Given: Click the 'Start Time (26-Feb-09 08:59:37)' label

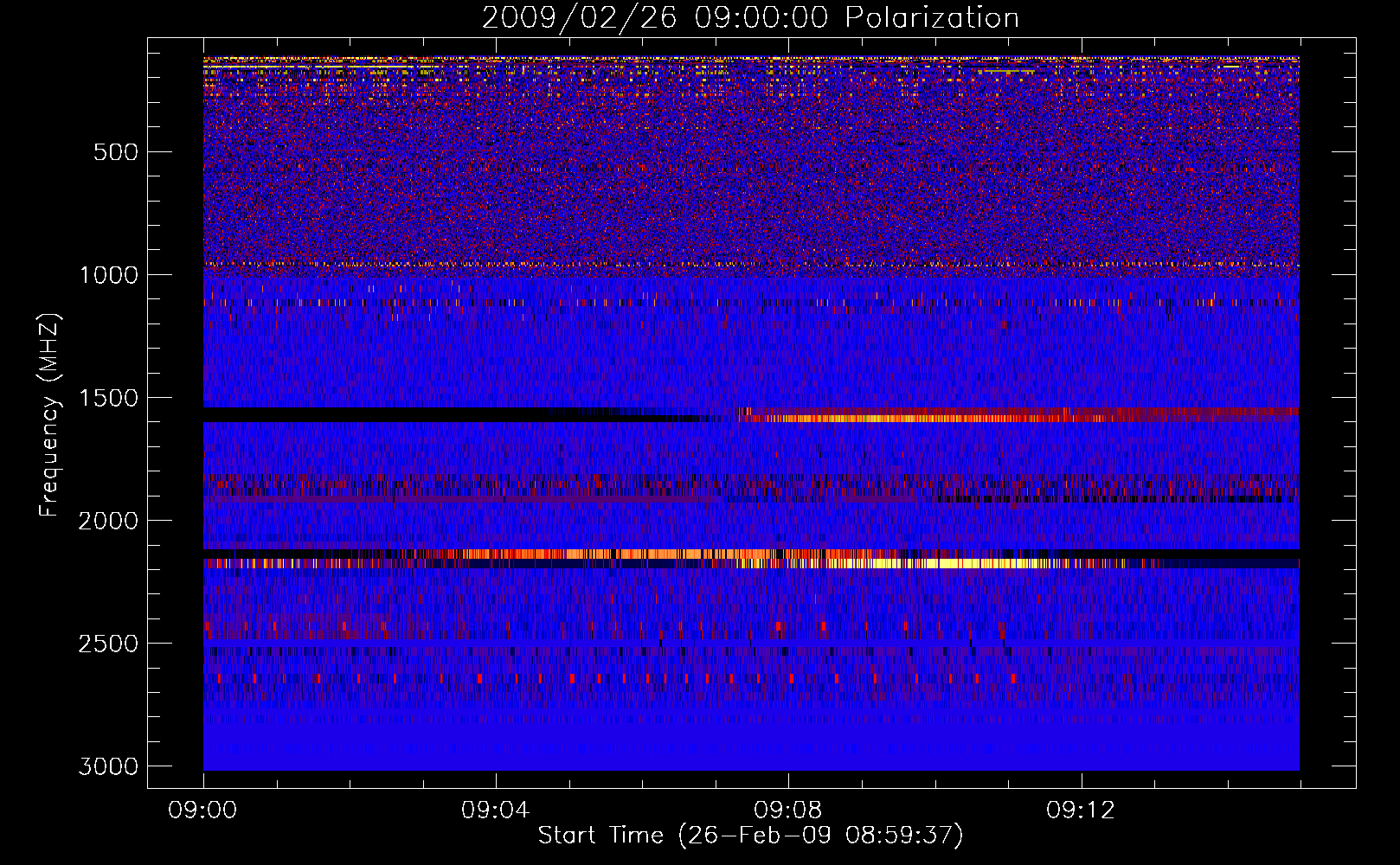Looking at the screenshot, I should (x=750, y=836).
